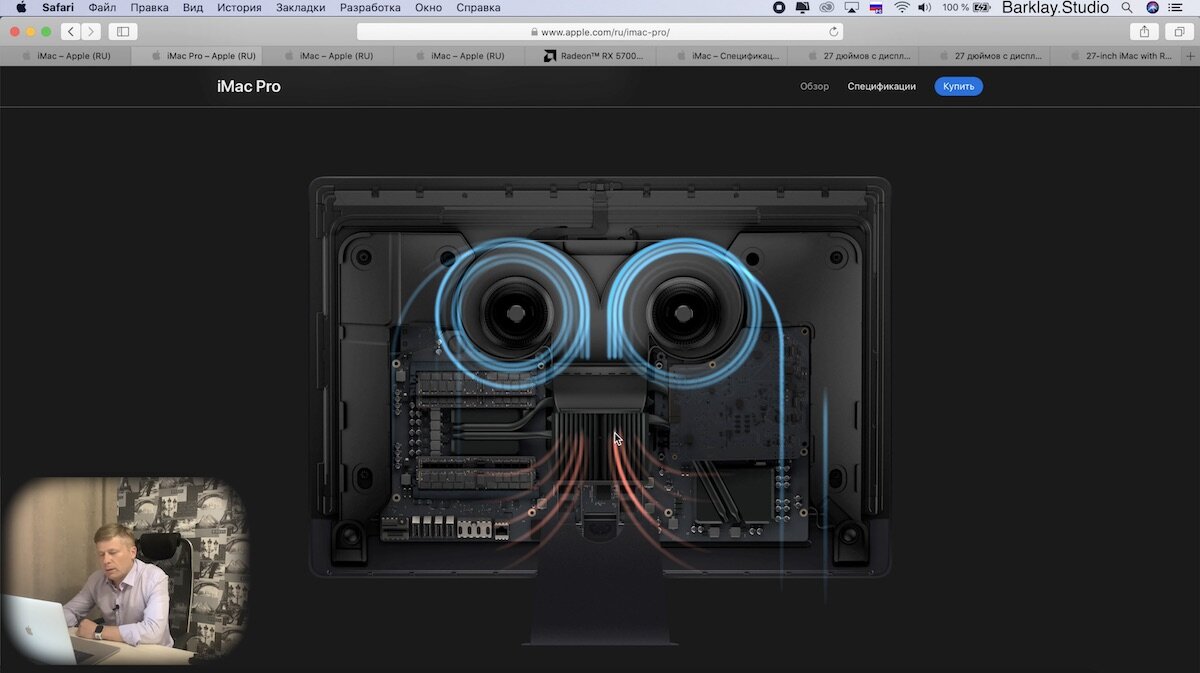Switch to the iMac – Спецификац... tab

tap(722, 56)
